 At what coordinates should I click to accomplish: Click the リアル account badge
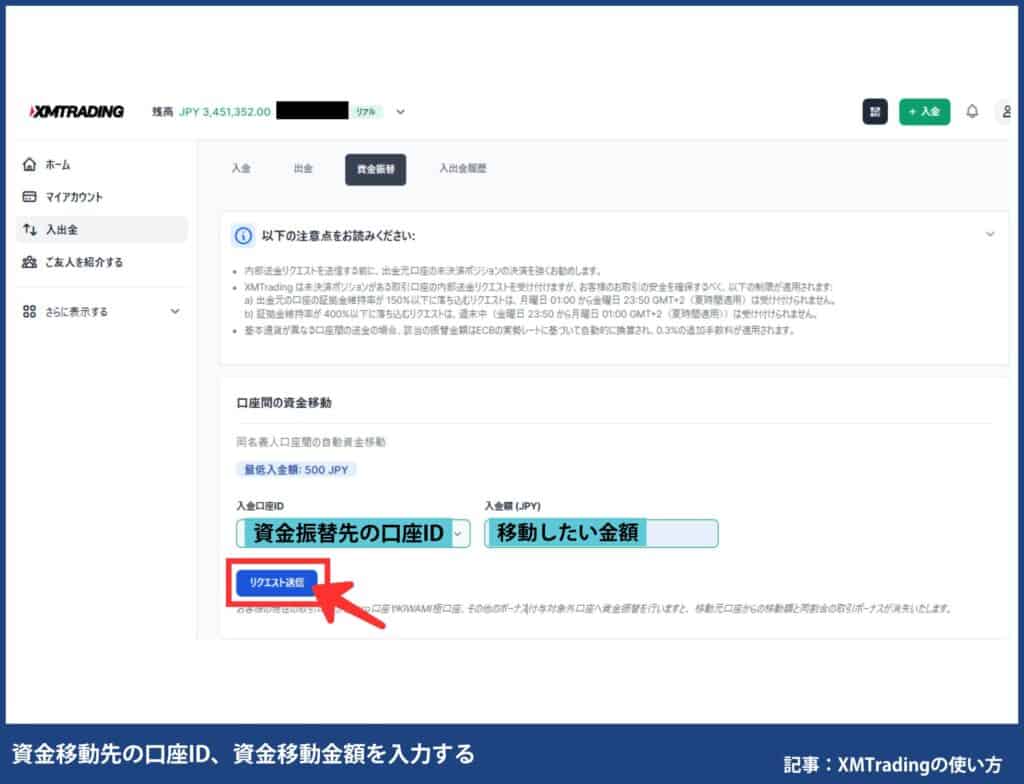[366, 112]
